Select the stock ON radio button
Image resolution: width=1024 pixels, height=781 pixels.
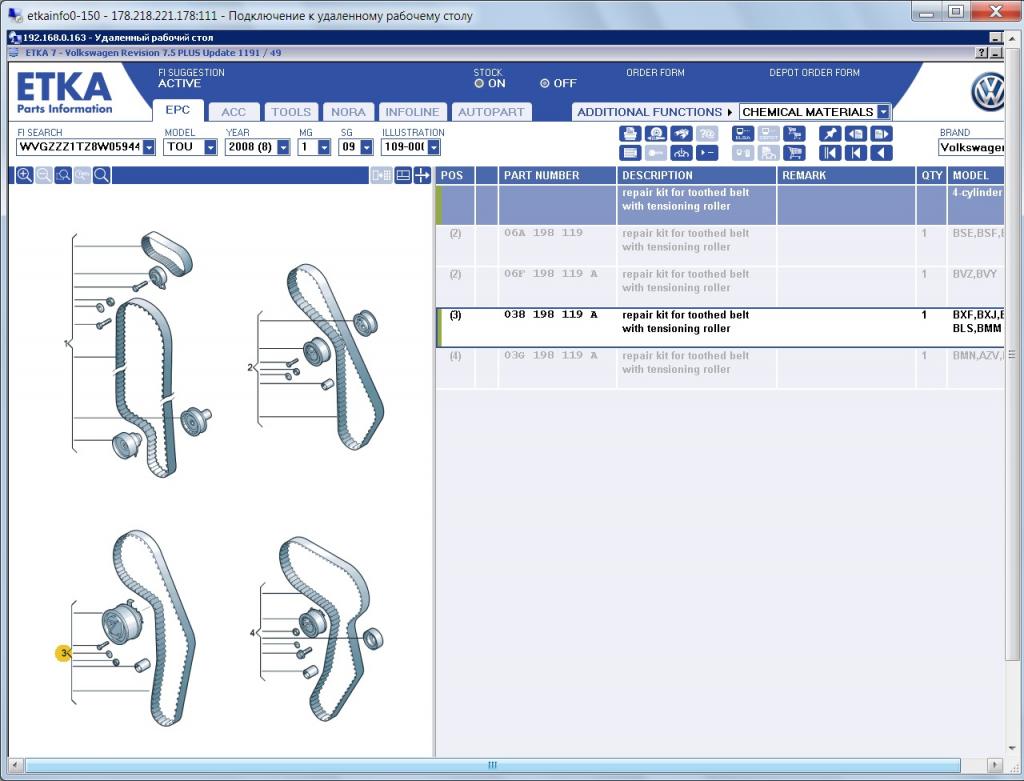(x=479, y=84)
